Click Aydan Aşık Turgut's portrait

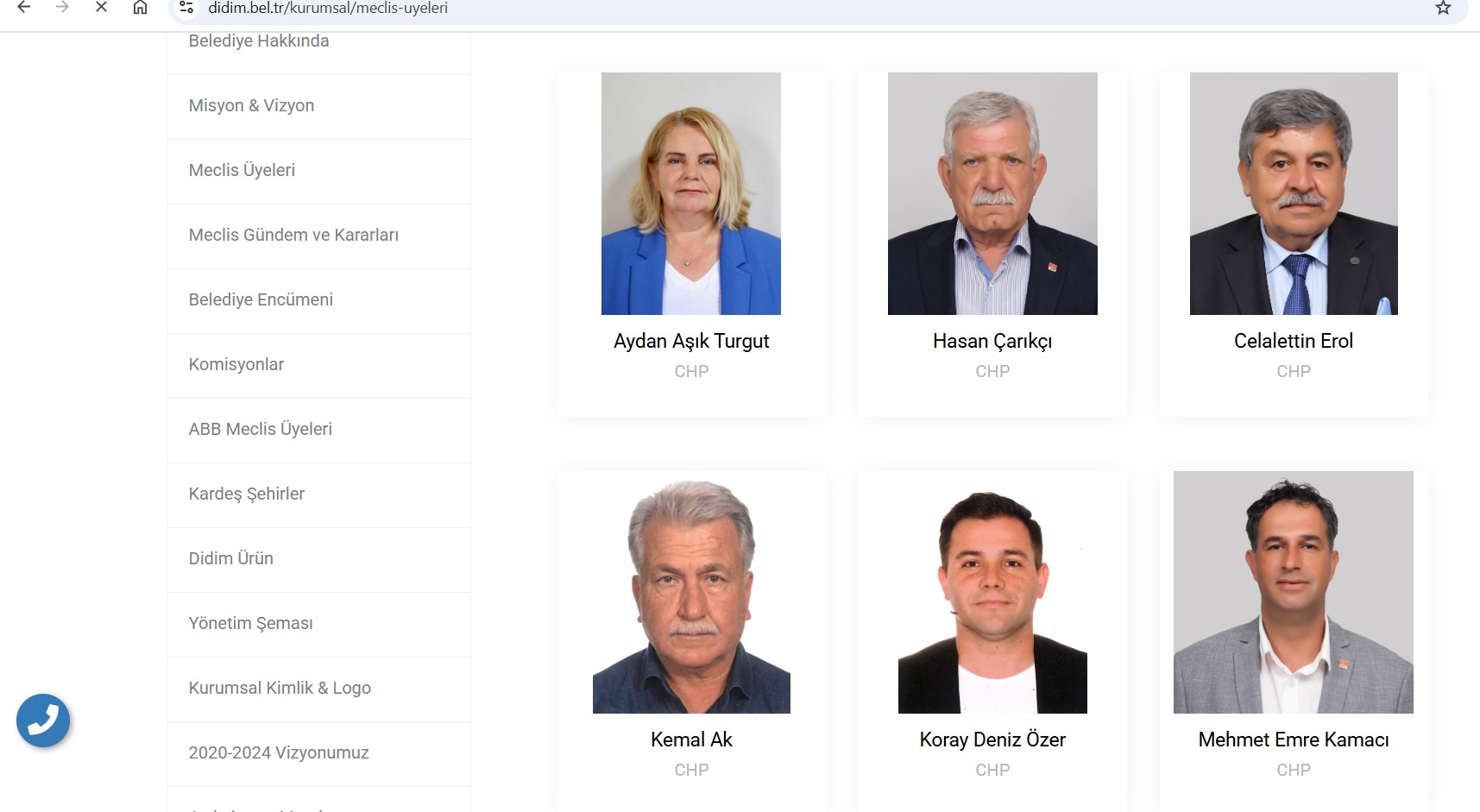pyautogui.click(x=690, y=193)
